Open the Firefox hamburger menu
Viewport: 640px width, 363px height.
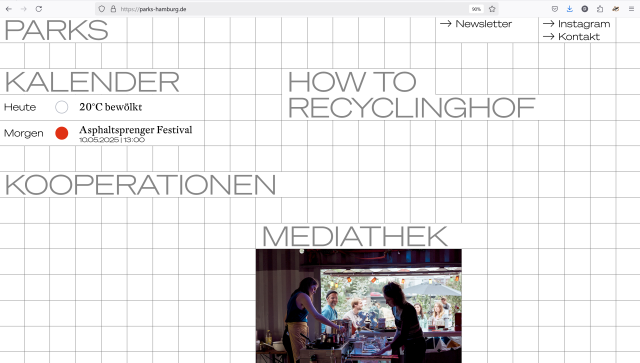coord(631,9)
